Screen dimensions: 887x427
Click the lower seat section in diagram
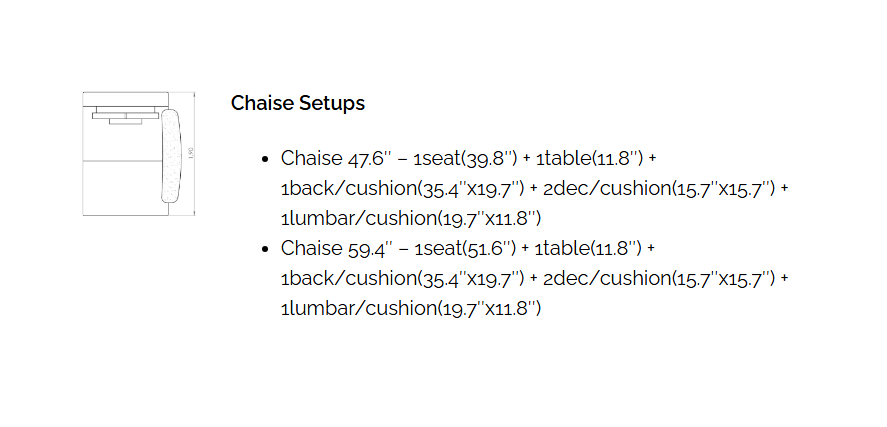coord(122,188)
